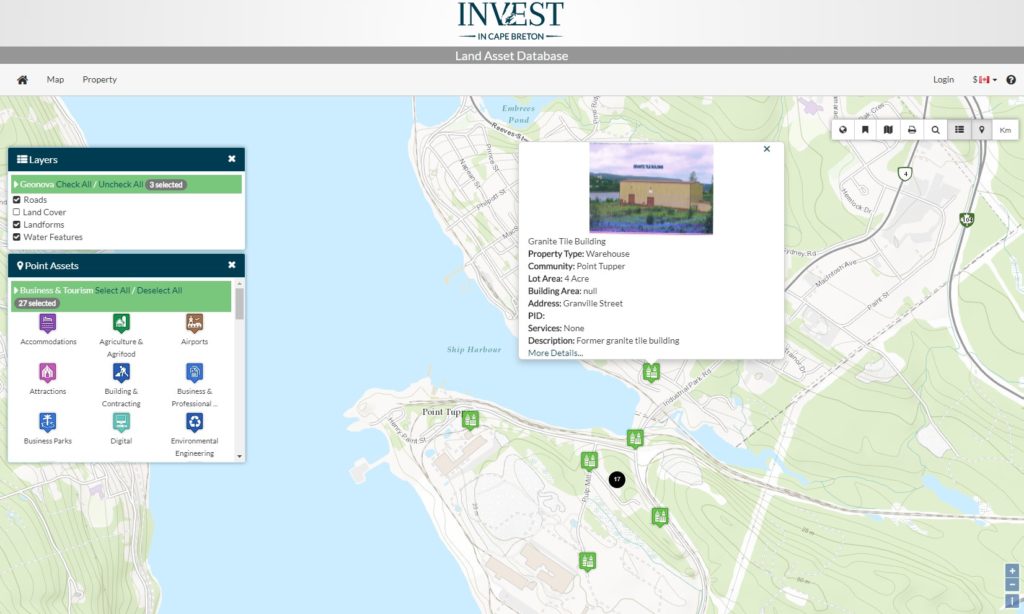Image resolution: width=1024 pixels, height=614 pixels.
Task: Open the Map menu item
Action: click(x=55, y=79)
